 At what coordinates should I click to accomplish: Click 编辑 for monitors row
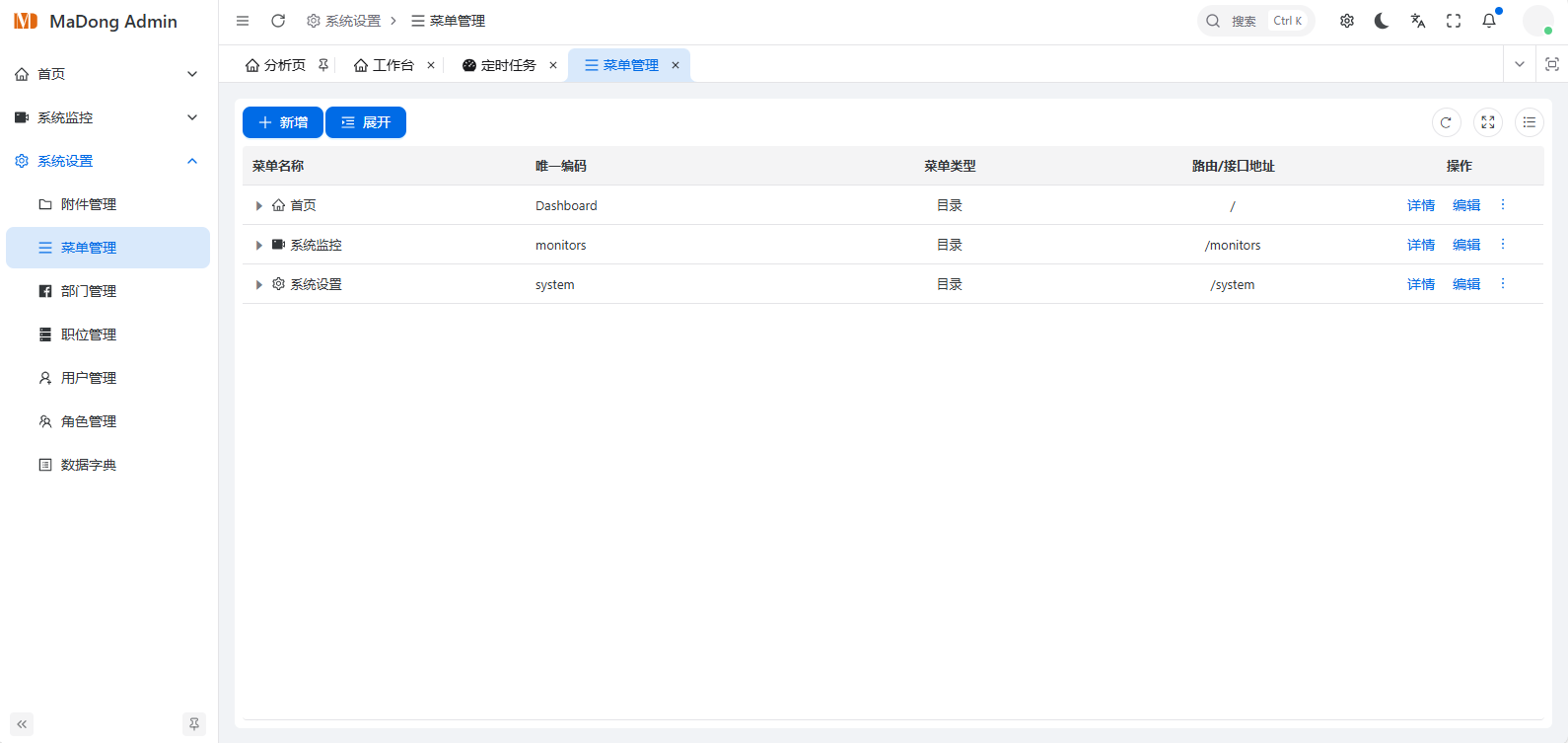pyautogui.click(x=1466, y=245)
